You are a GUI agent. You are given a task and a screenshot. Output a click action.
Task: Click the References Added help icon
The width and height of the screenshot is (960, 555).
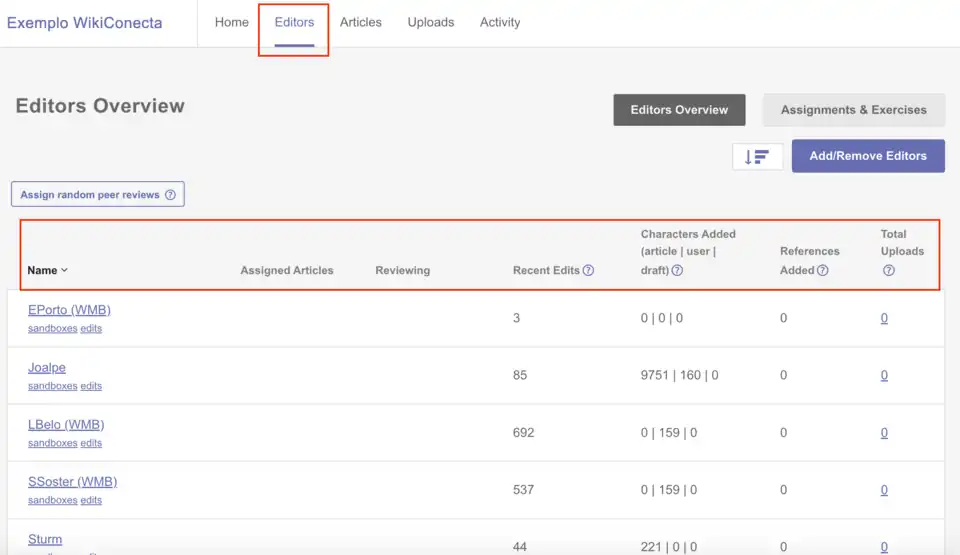(822, 270)
